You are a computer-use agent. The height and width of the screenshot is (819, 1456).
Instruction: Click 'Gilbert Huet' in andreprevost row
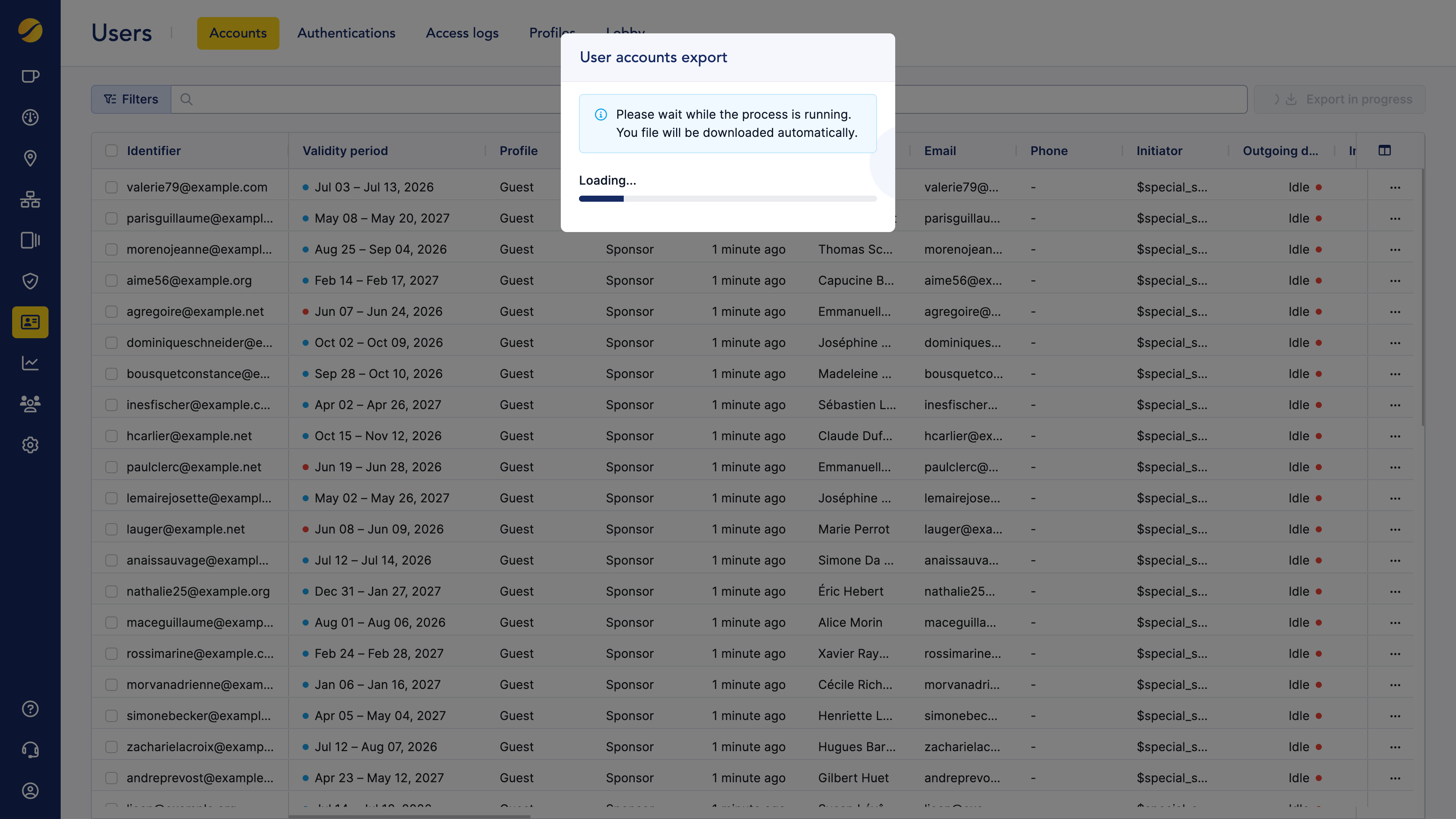coord(854,778)
